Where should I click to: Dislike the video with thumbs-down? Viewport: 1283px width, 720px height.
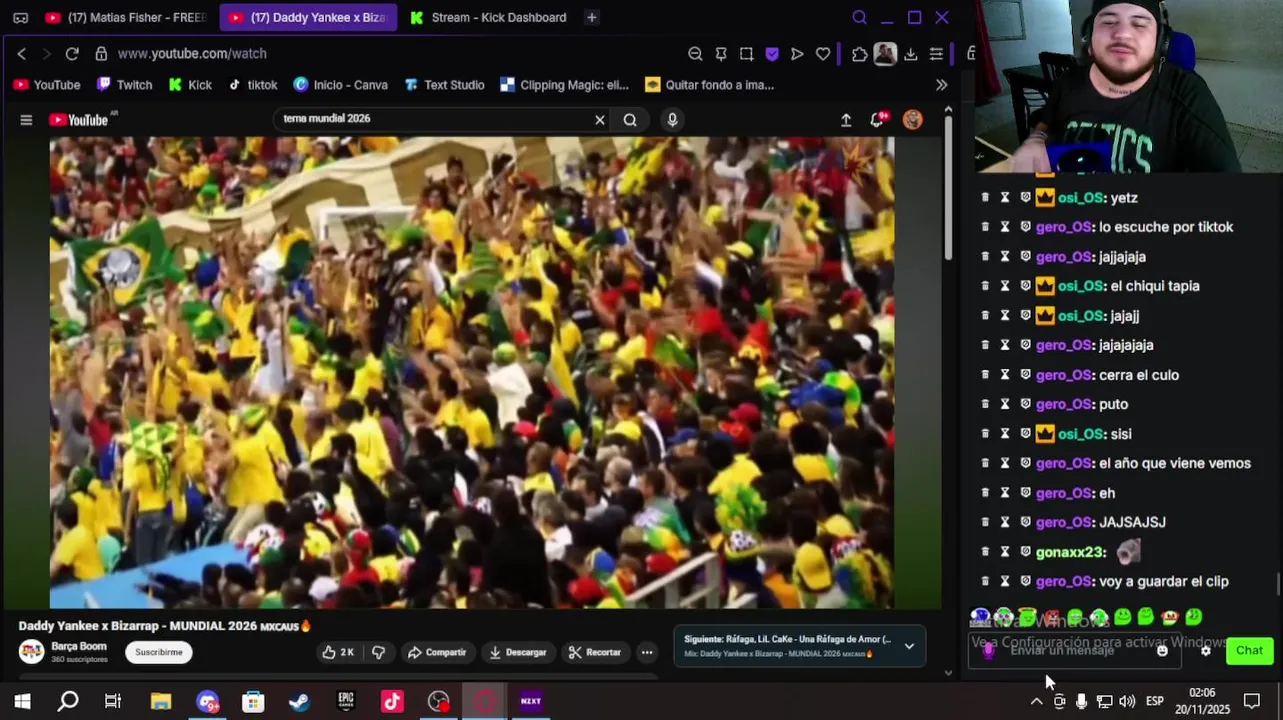coord(378,652)
